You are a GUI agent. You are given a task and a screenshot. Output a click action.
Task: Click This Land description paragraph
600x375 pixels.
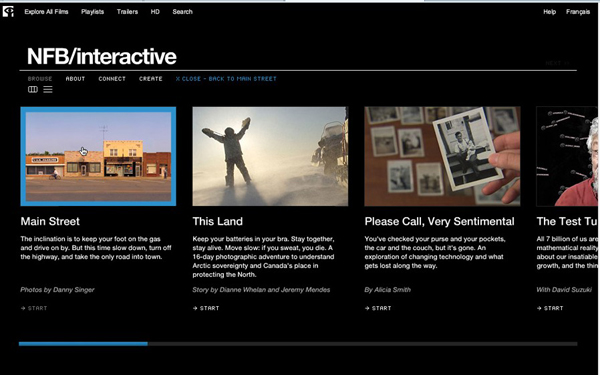click(264, 257)
